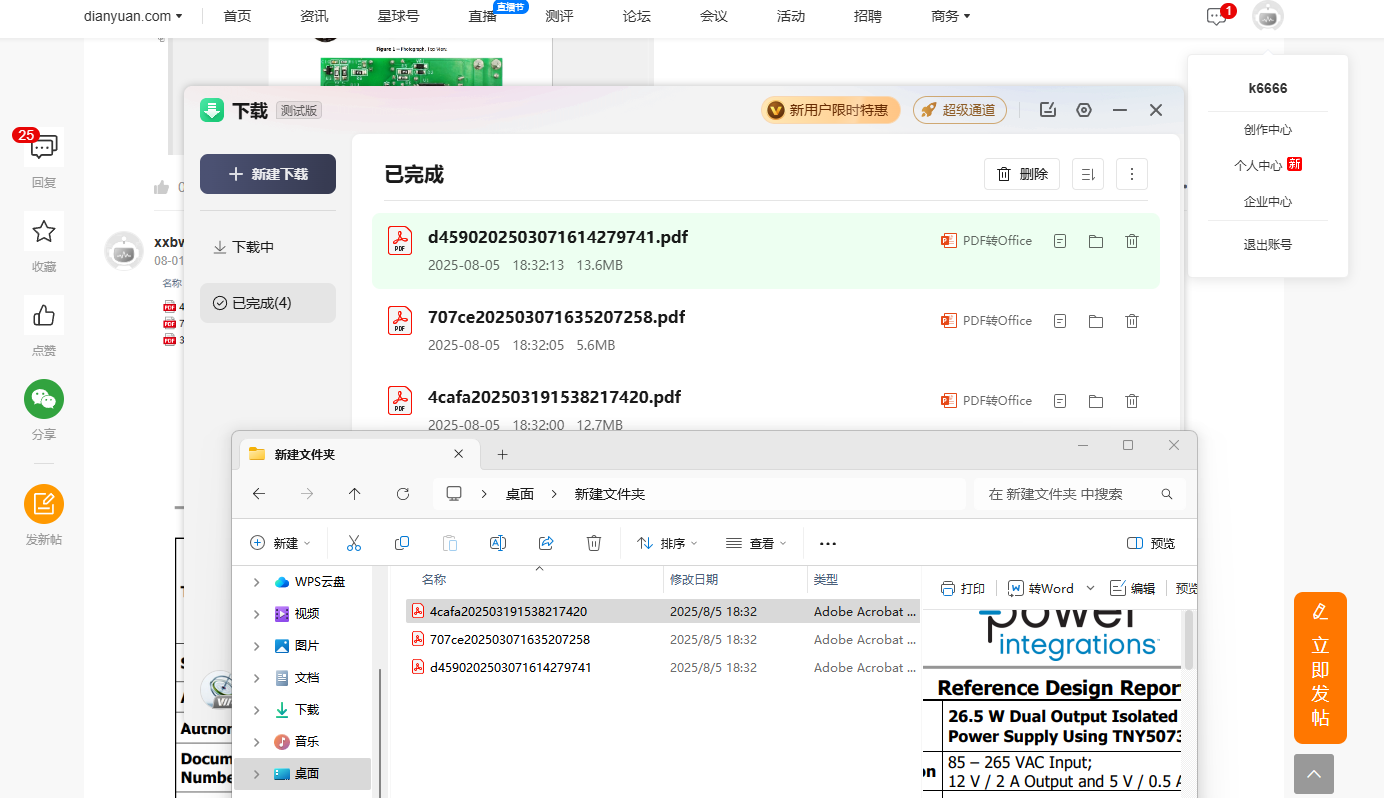Click the sort list icon beside delete button
Viewport: 1384px width, 798px height.
(x=1088, y=174)
